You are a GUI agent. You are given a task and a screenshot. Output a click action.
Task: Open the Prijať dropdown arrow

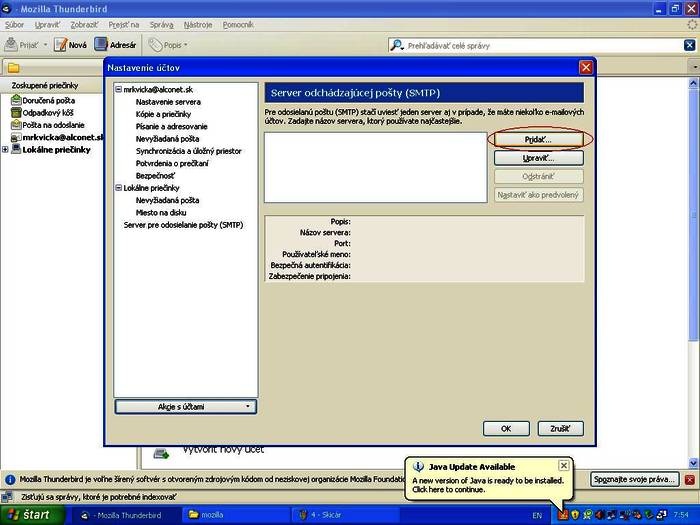click(x=45, y=45)
